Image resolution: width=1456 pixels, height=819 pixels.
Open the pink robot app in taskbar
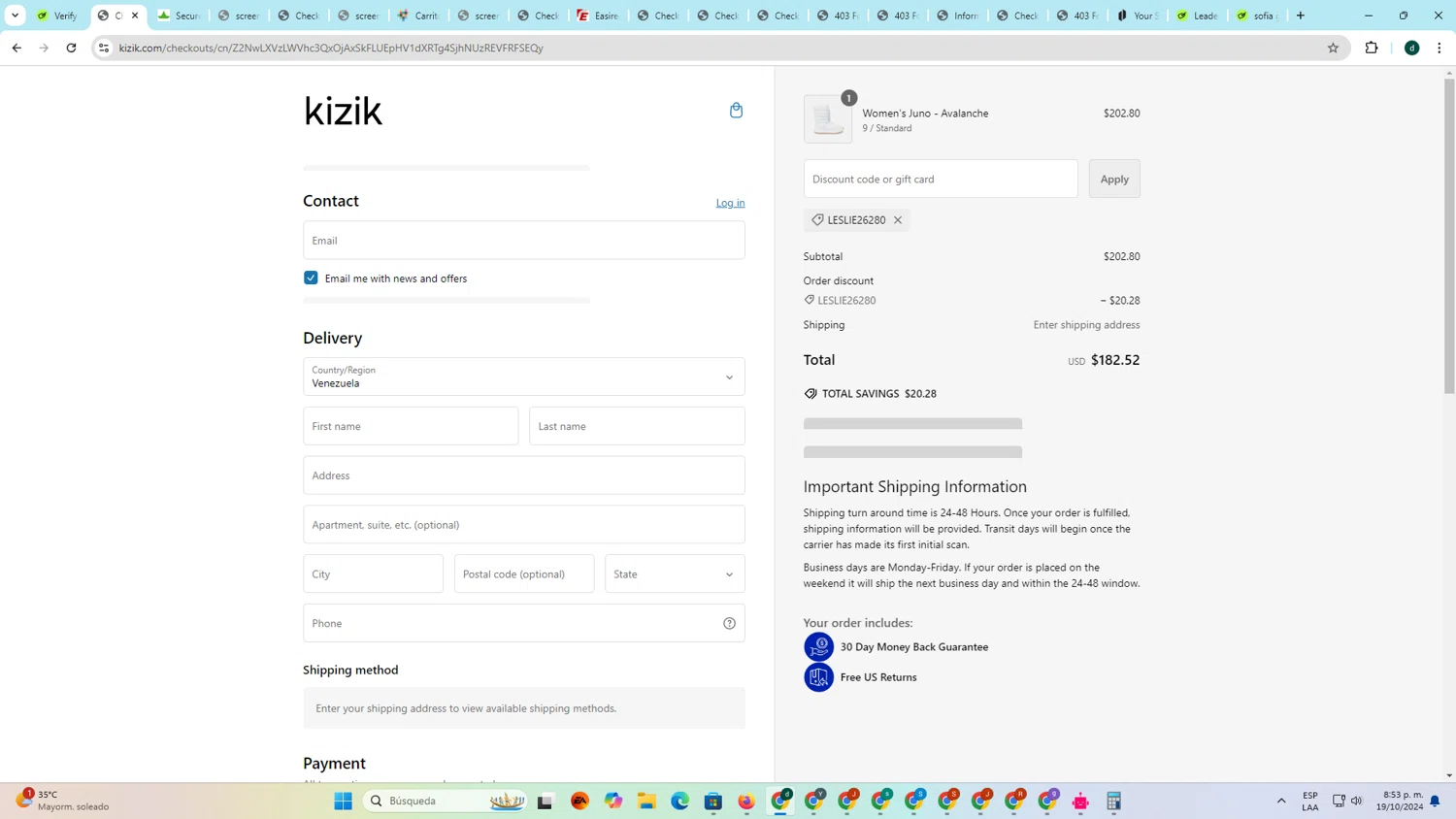pyautogui.click(x=1080, y=801)
